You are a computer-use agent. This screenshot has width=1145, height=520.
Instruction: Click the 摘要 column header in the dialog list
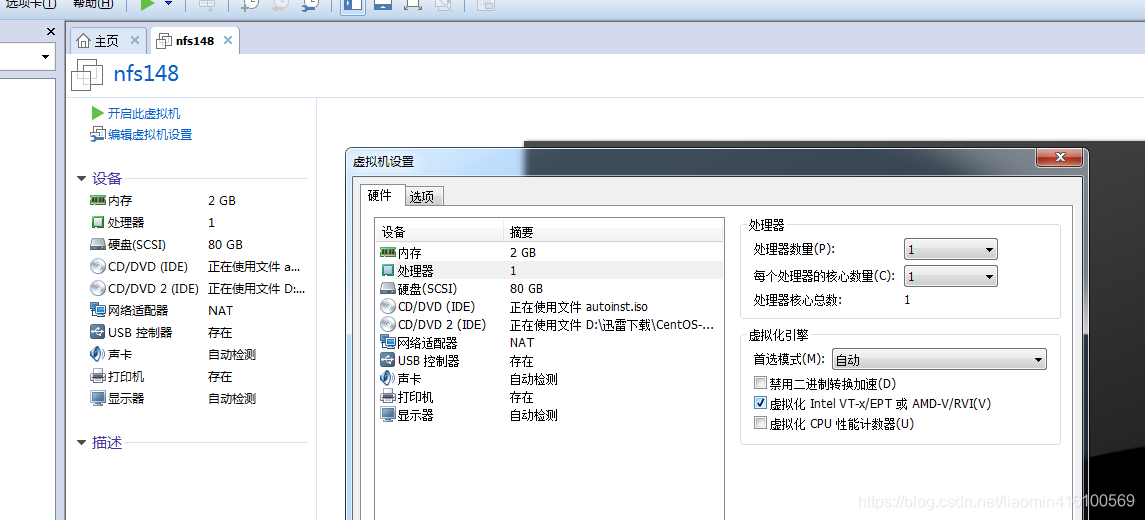[613, 232]
